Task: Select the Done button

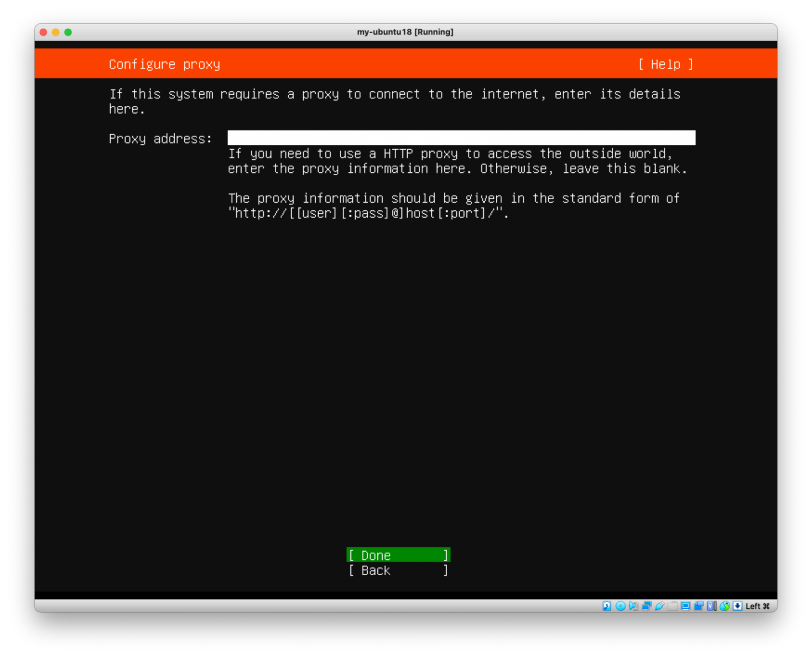Action: click(x=398, y=555)
